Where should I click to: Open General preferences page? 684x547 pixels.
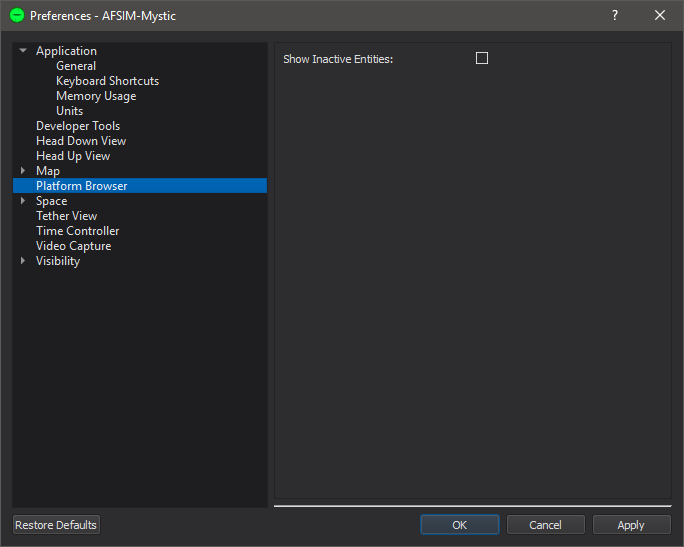[x=76, y=66]
